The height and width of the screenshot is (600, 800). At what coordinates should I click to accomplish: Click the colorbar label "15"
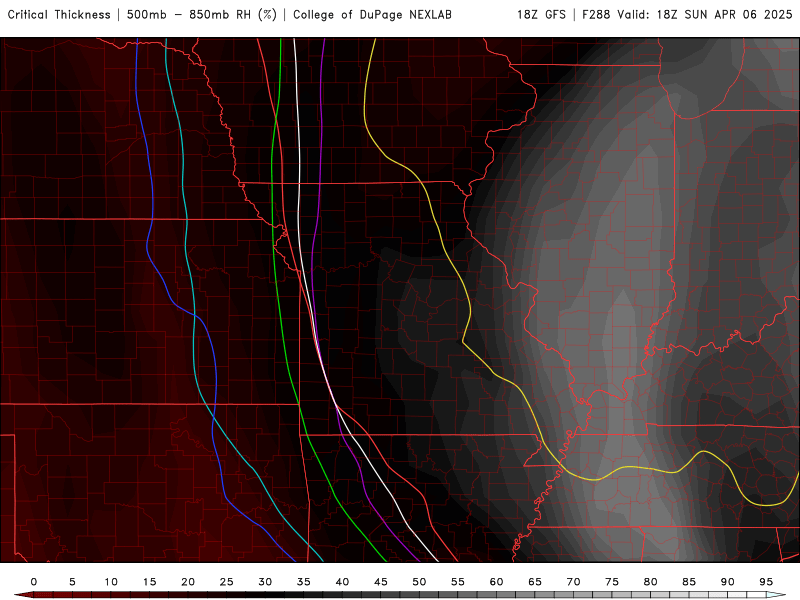pos(149,582)
